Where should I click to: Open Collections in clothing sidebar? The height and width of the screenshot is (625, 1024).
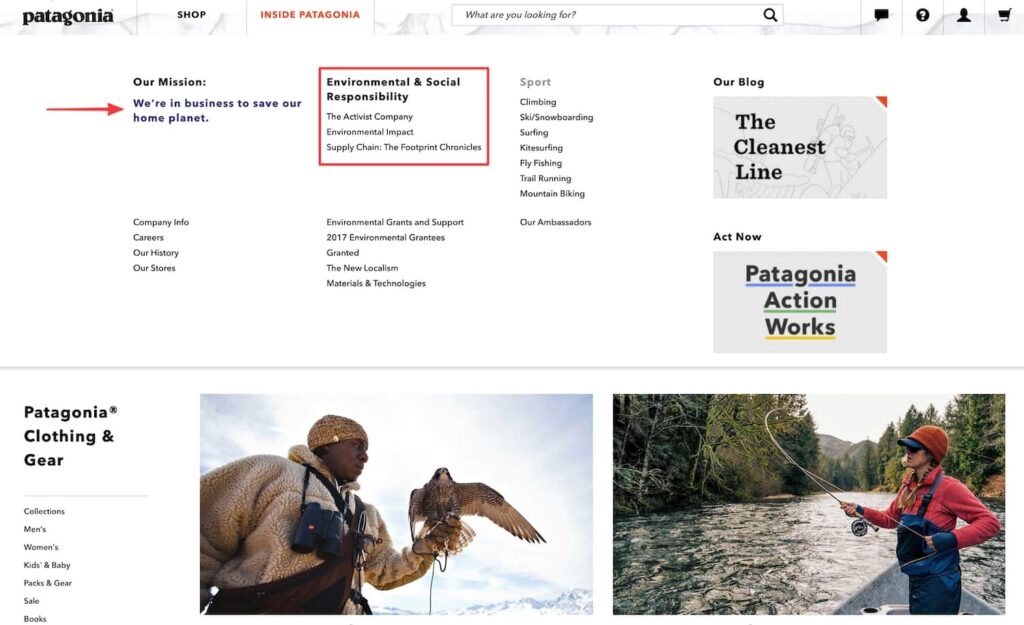pyautogui.click(x=44, y=511)
